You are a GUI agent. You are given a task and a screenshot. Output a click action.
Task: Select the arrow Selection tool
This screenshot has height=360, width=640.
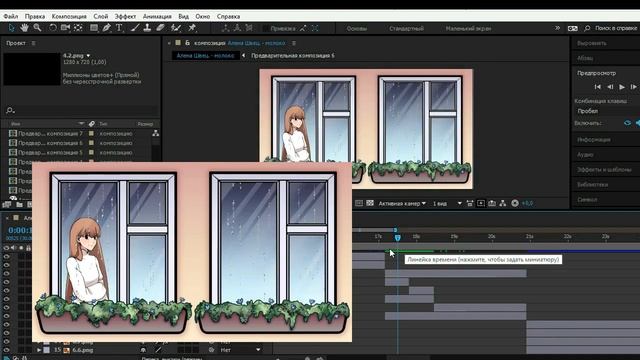point(11,28)
